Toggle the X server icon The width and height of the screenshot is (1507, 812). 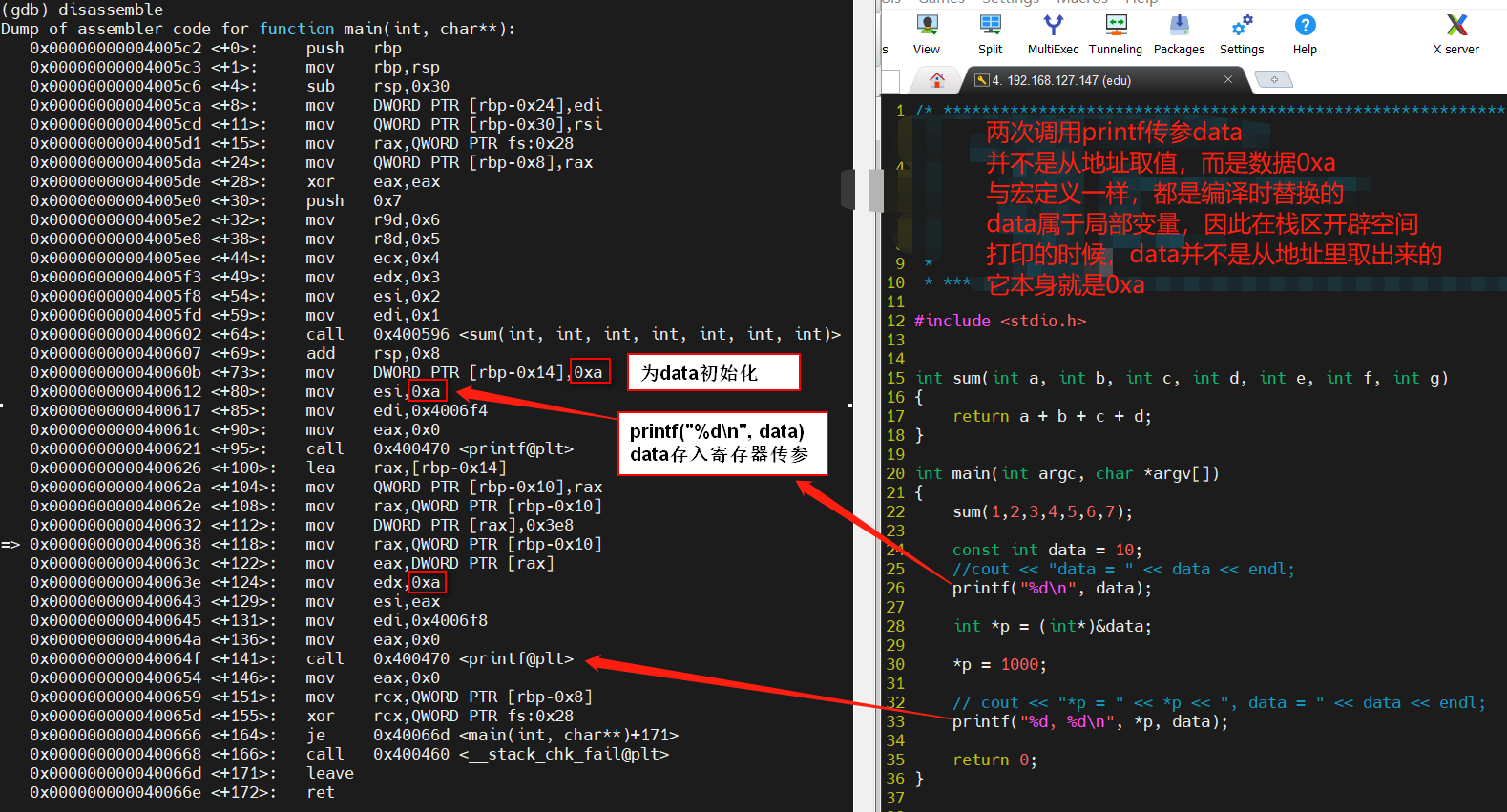click(x=1456, y=34)
